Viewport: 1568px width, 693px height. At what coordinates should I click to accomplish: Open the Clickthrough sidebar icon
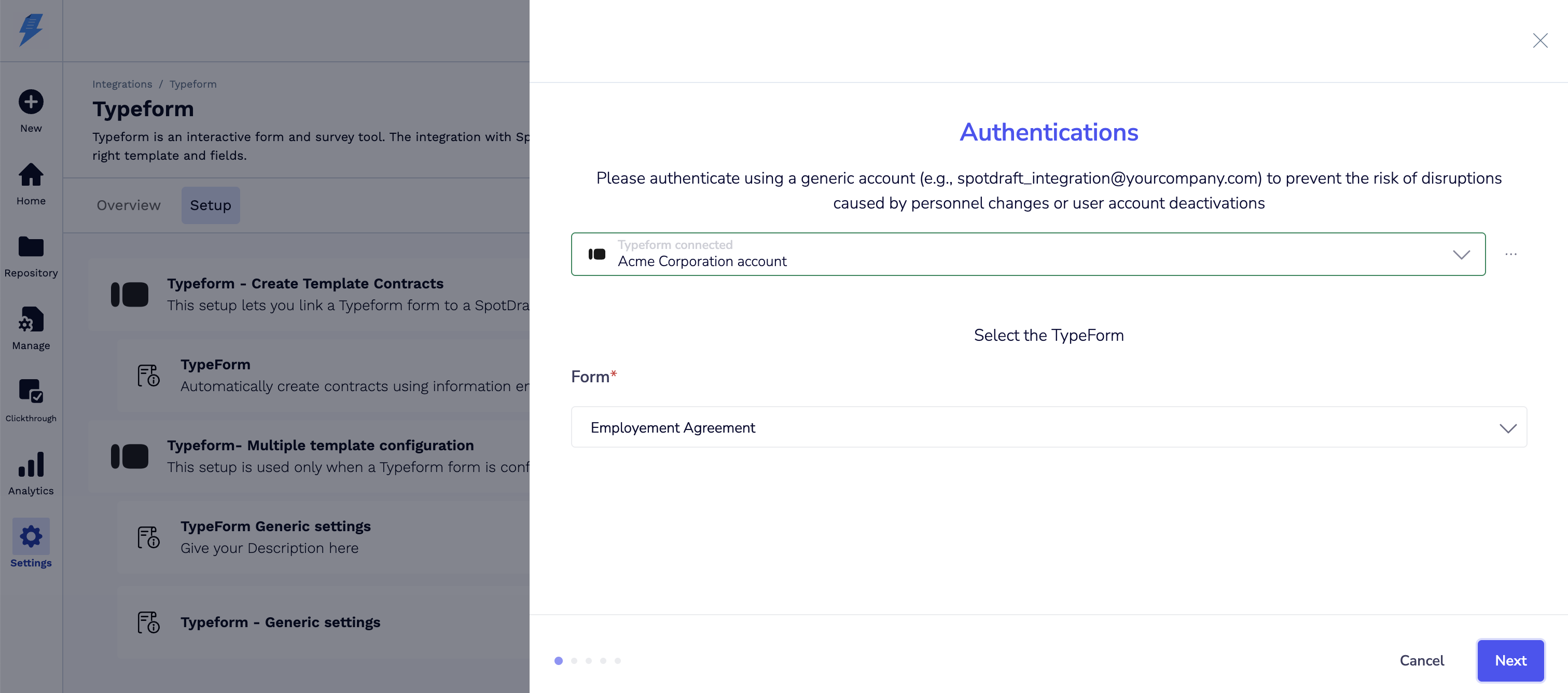31,392
